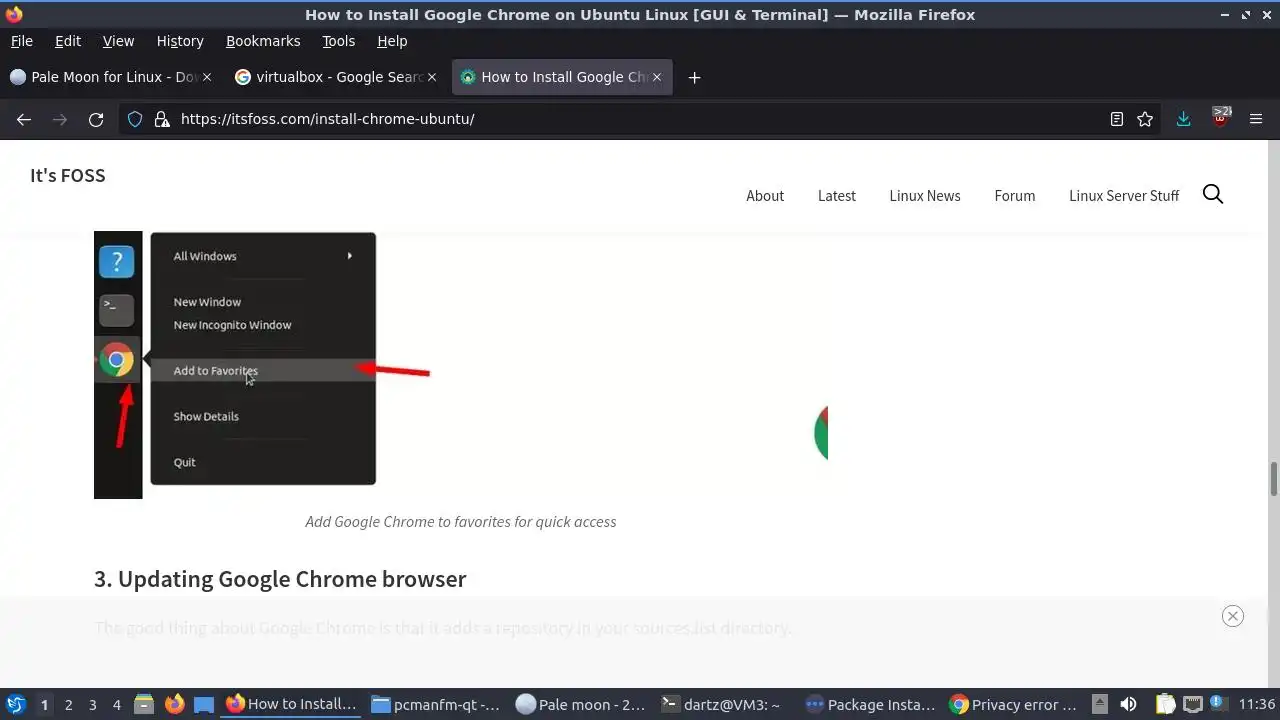Launch the file manager from panel quicklaunch
The width and height of the screenshot is (1280, 720).
point(144,705)
